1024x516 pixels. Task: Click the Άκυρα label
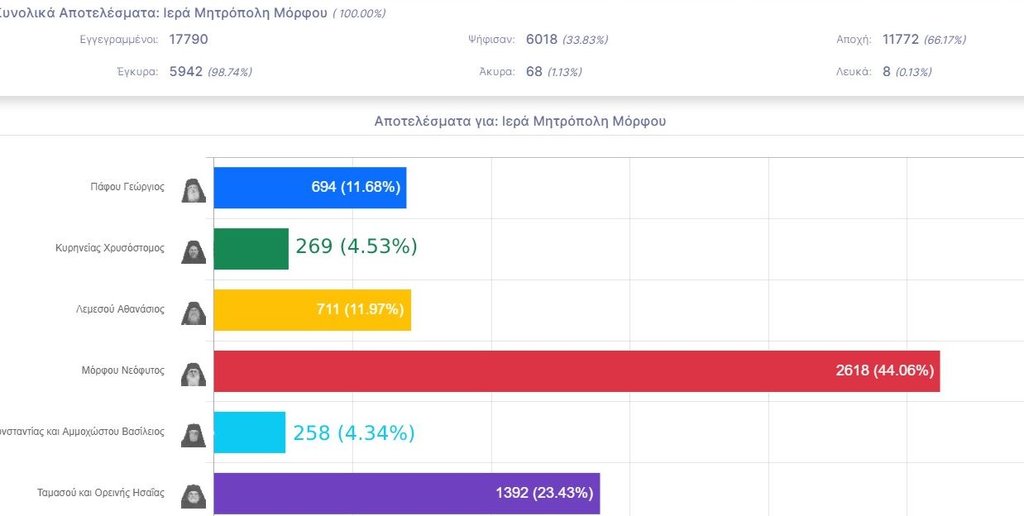click(x=497, y=72)
